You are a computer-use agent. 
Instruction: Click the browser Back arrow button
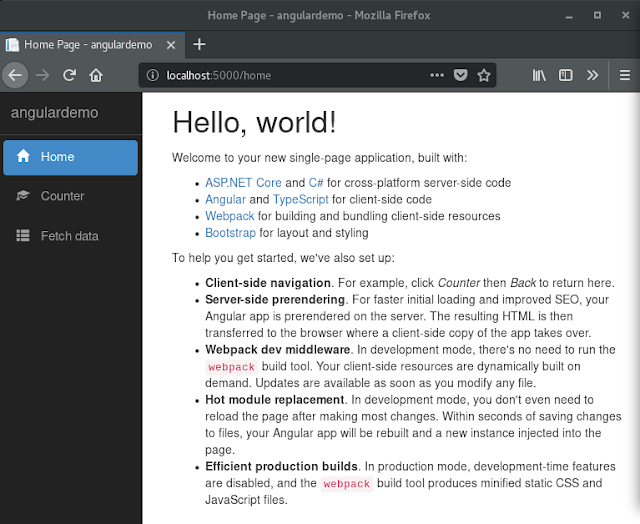15,75
